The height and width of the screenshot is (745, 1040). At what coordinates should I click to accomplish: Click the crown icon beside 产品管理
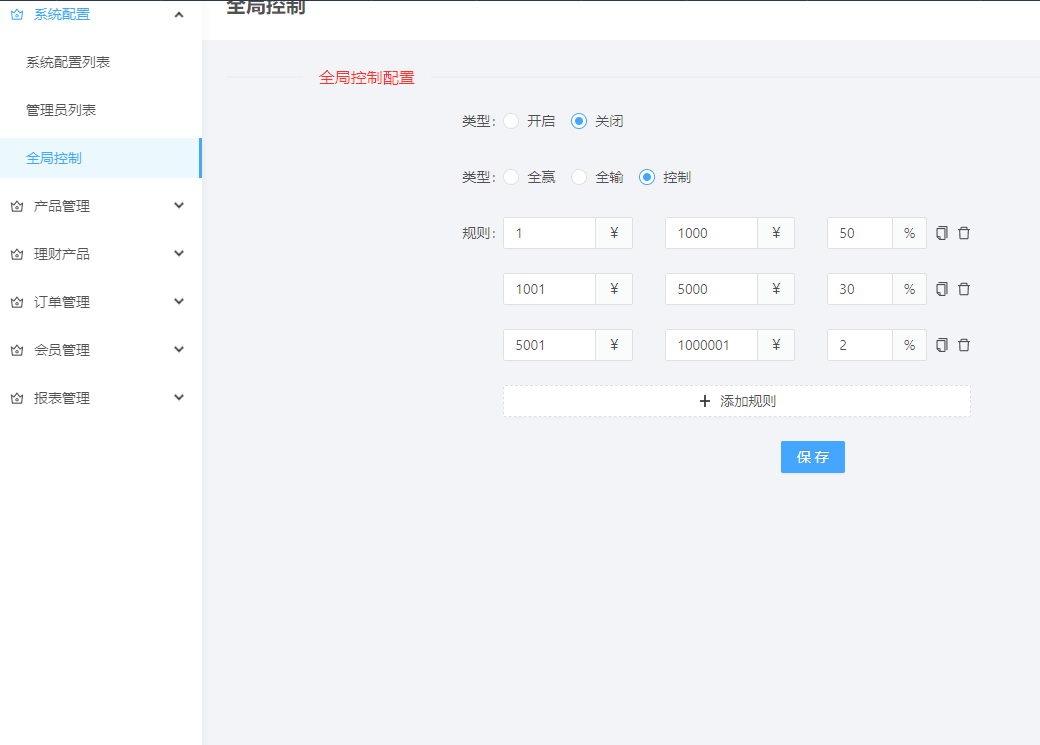[17, 206]
